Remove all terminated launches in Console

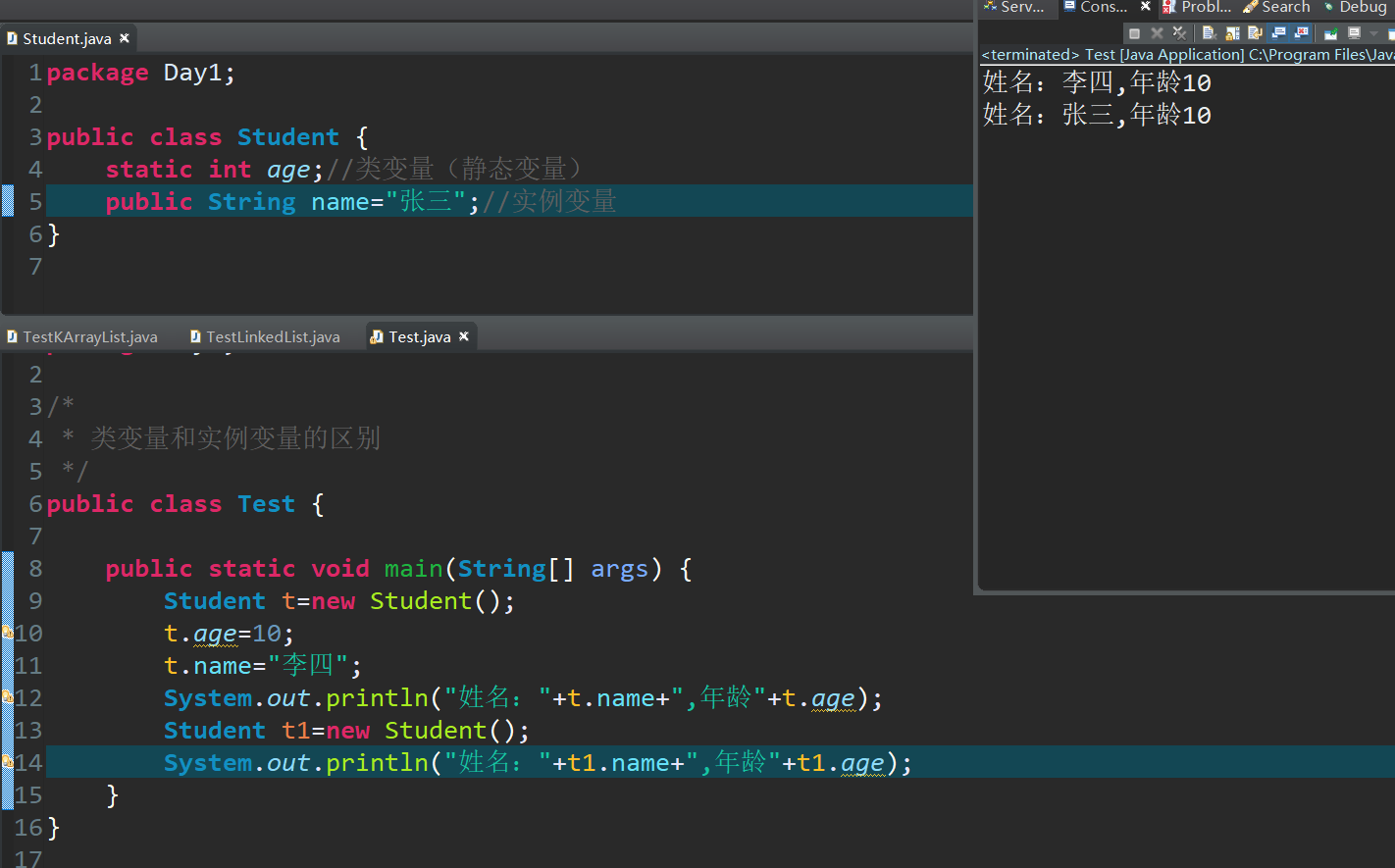pyautogui.click(x=1180, y=33)
